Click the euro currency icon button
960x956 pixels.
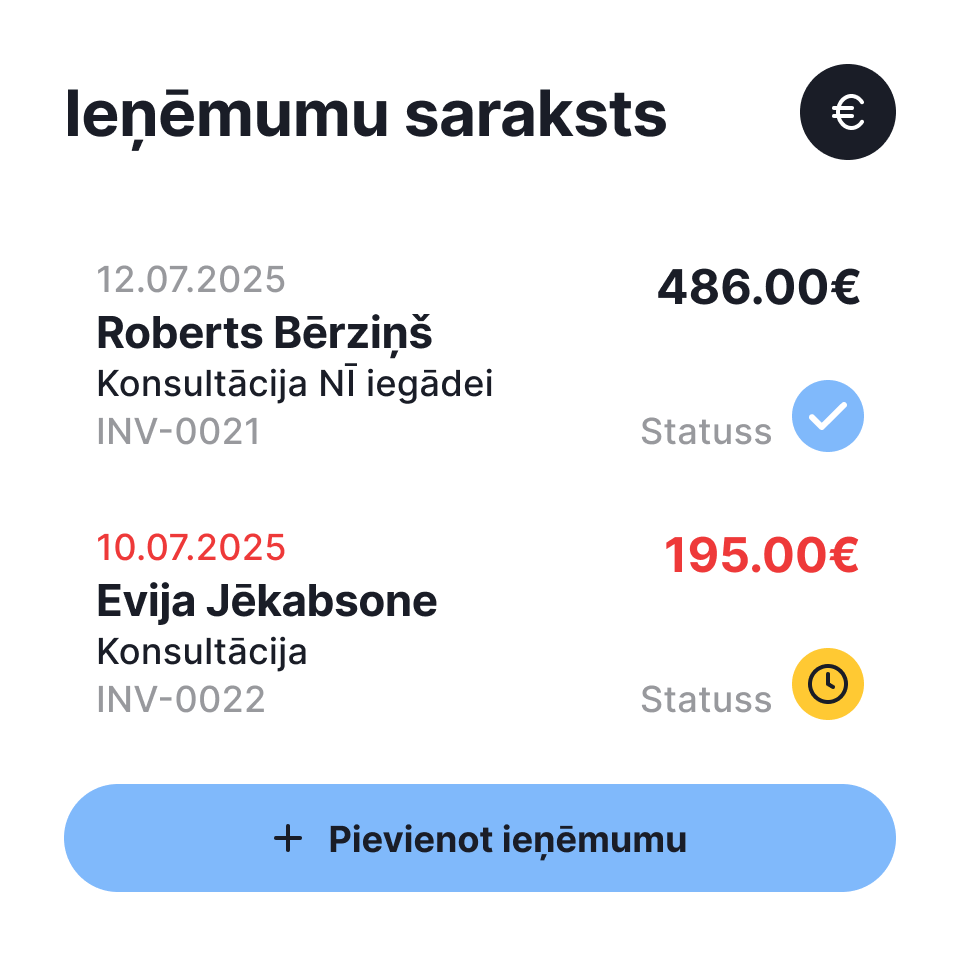(x=847, y=112)
